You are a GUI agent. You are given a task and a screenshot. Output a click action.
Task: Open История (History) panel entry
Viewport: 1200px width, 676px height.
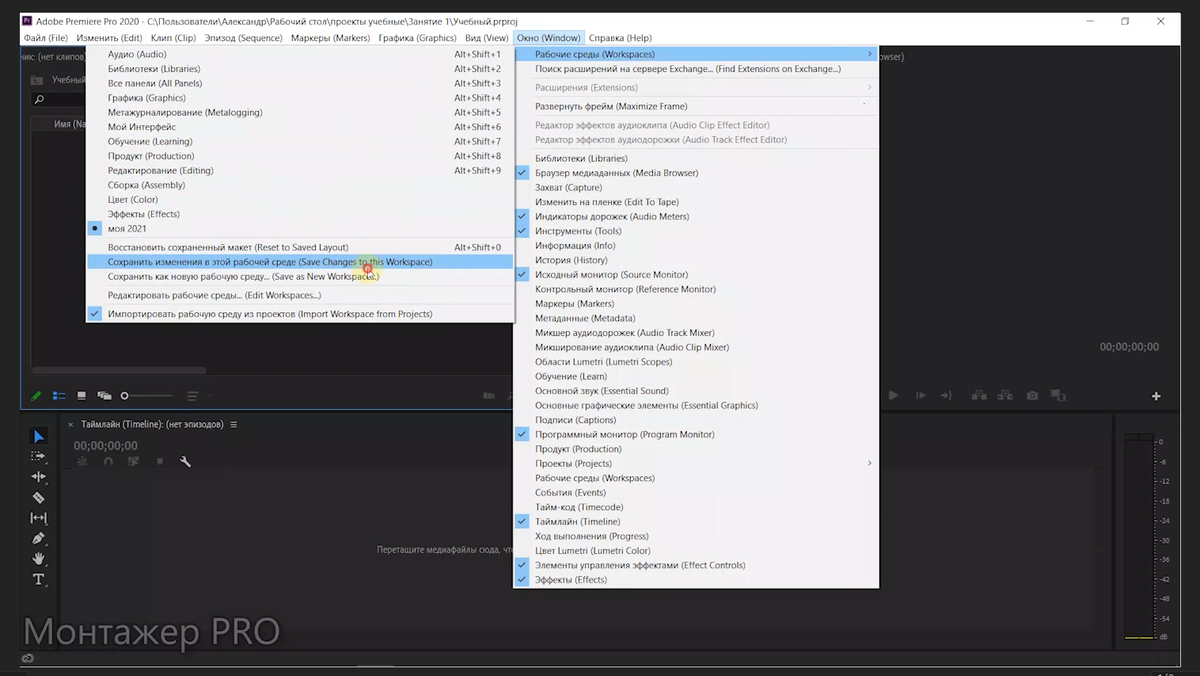point(696,260)
